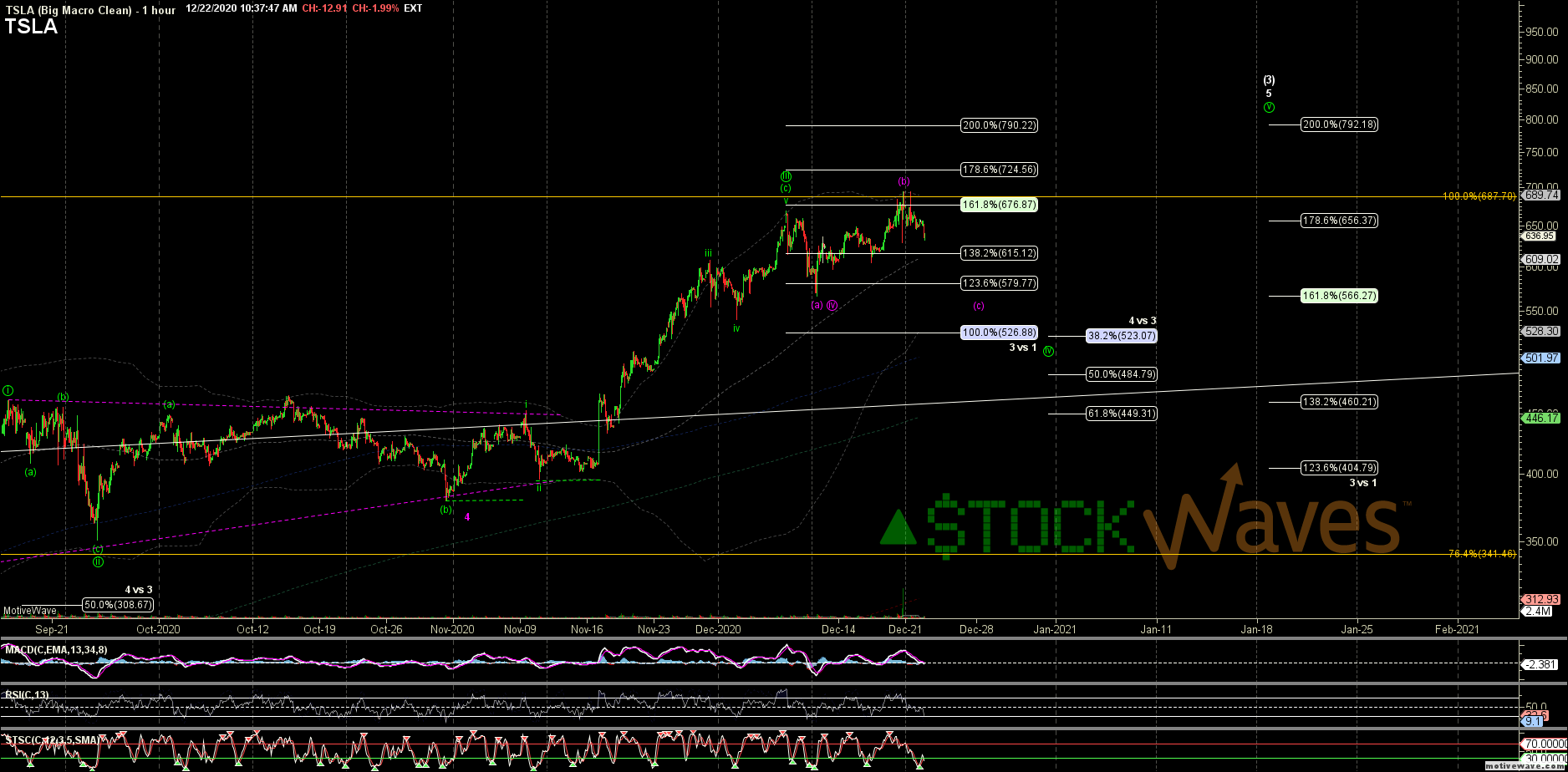Select the '4 vs 3' label near 38.2%(523.07)
1568x772 pixels.
point(1143,321)
